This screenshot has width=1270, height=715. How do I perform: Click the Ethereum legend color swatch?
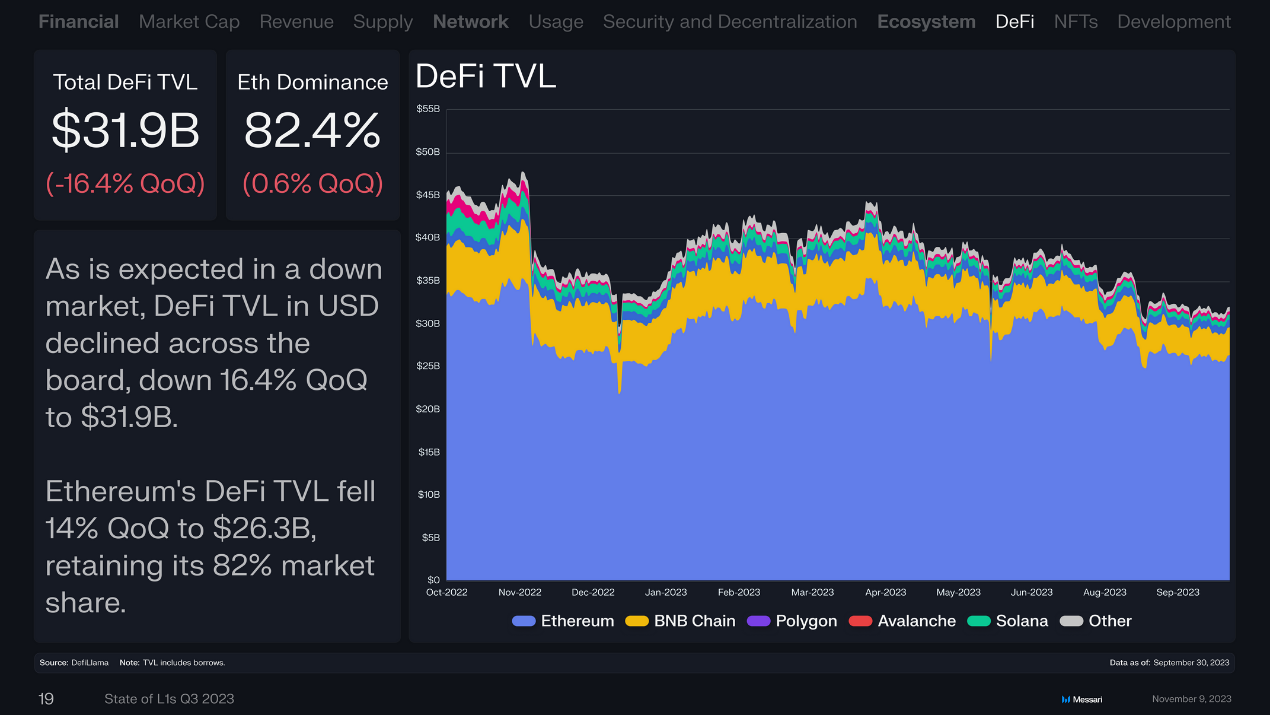click(524, 621)
